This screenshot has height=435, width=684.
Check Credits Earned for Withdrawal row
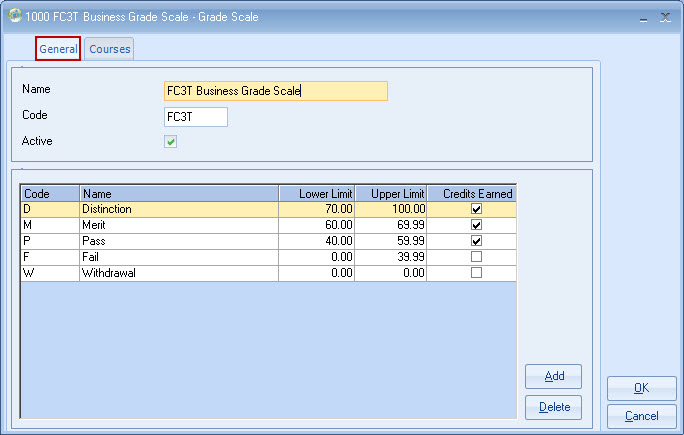tap(476, 273)
